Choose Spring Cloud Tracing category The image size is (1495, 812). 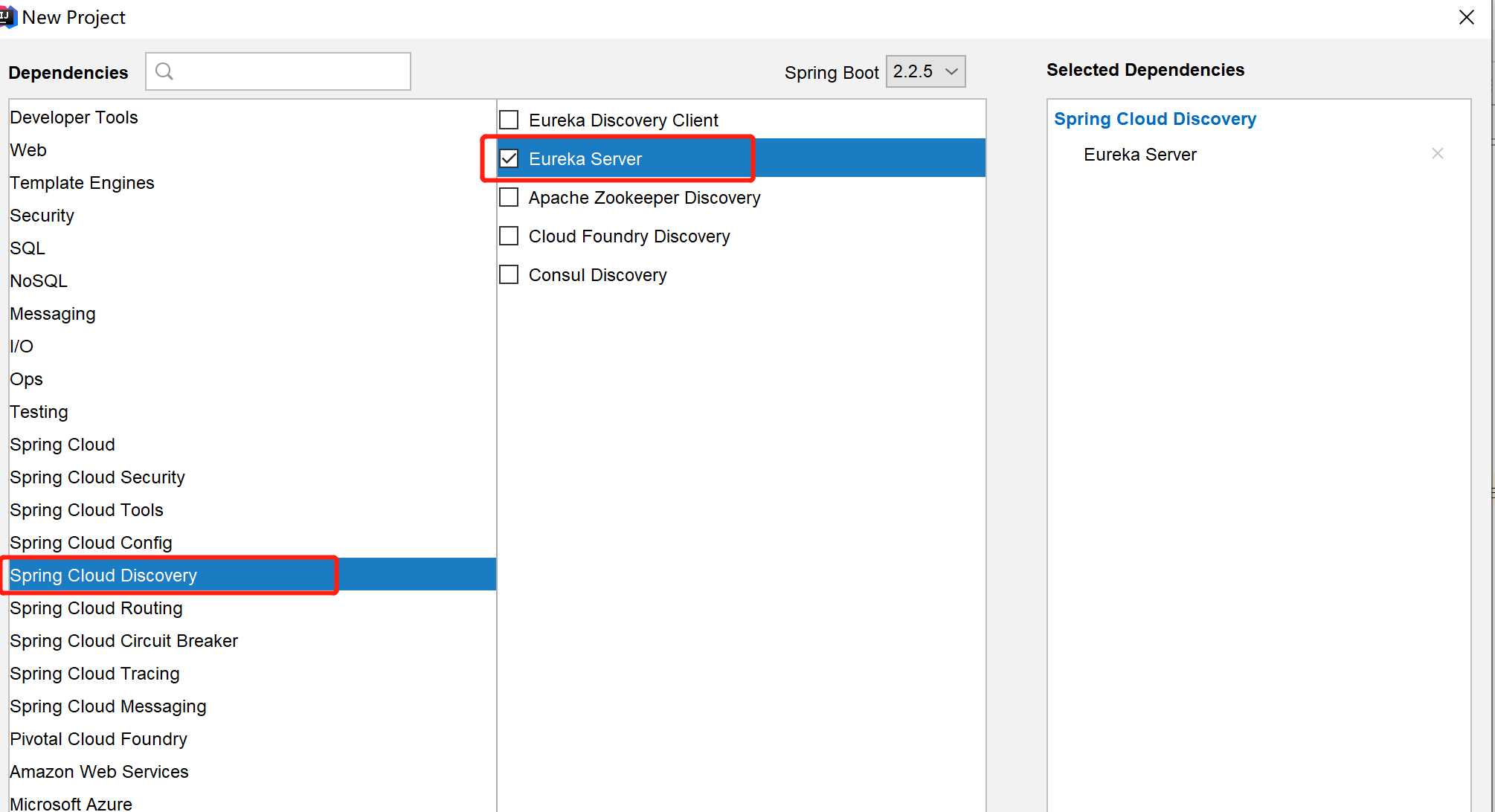click(252, 674)
